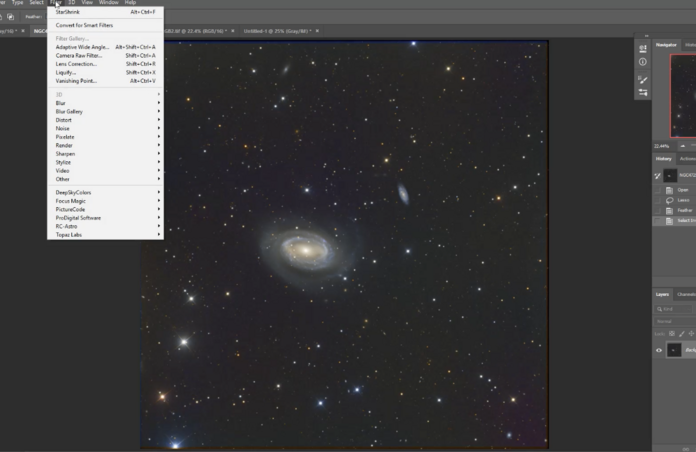Expand the Stylize submenu
This screenshot has width=696, height=452.
[106, 162]
